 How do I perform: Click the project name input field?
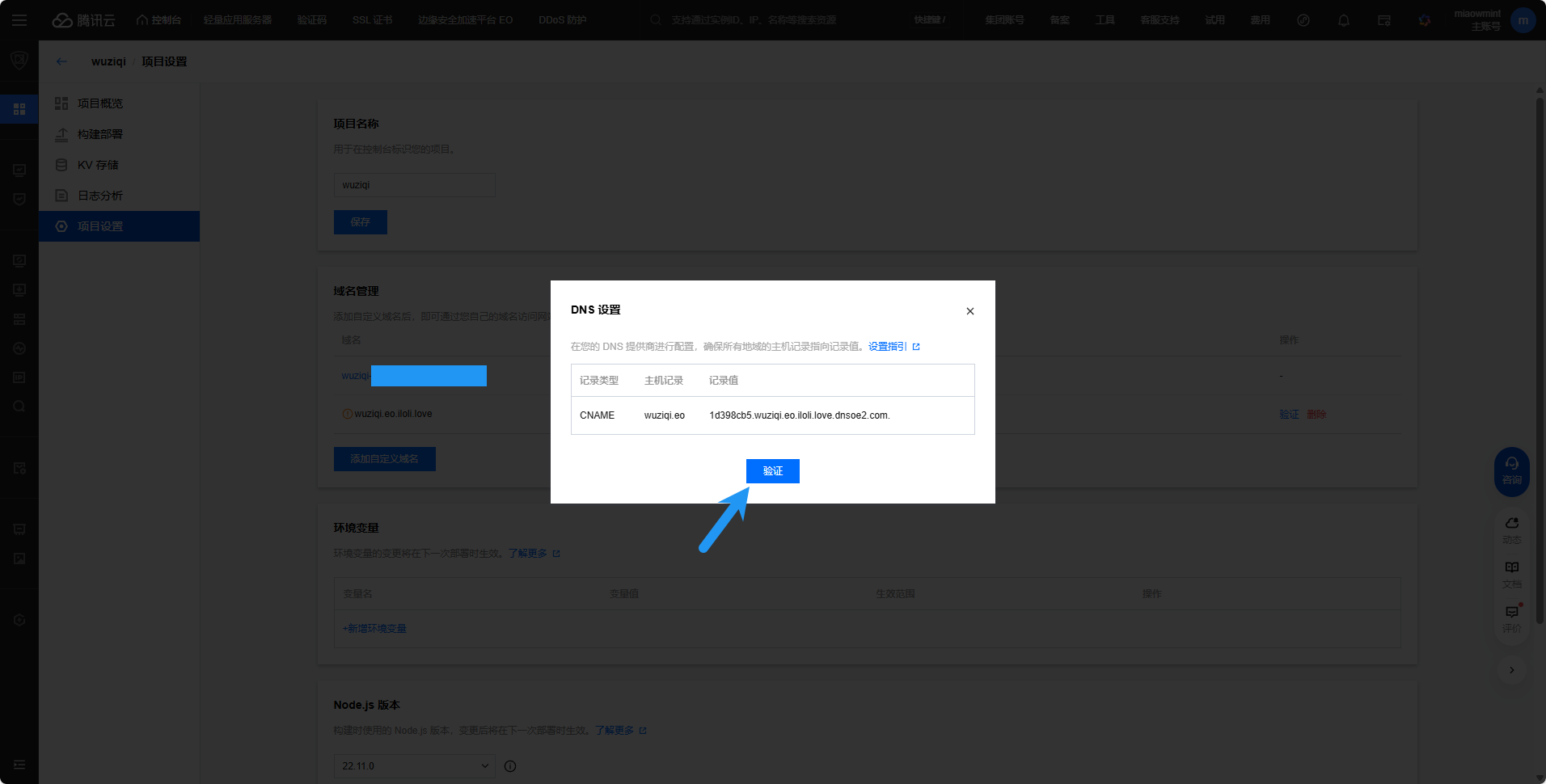pos(414,185)
